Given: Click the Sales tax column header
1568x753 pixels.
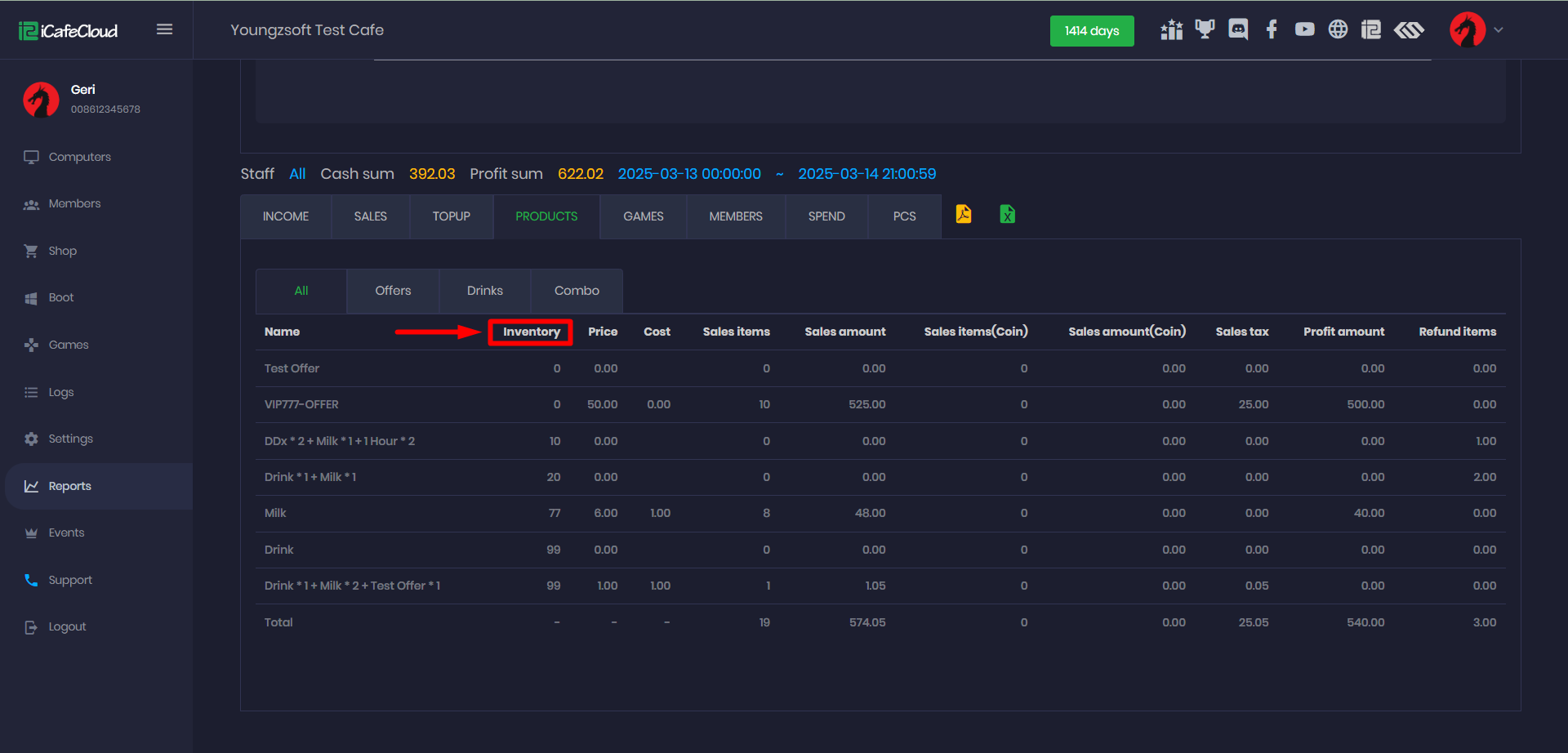Looking at the screenshot, I should (1242, 332).
